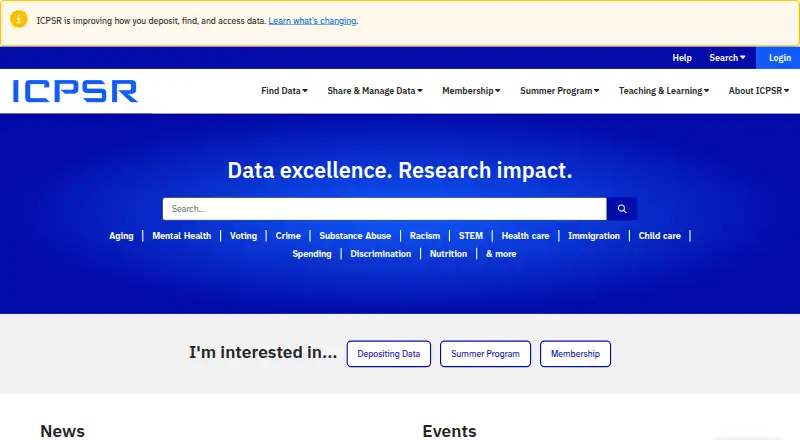Expand the Find Data menu
The width and height of the screenshot is (800, 440).
(284, 91)
